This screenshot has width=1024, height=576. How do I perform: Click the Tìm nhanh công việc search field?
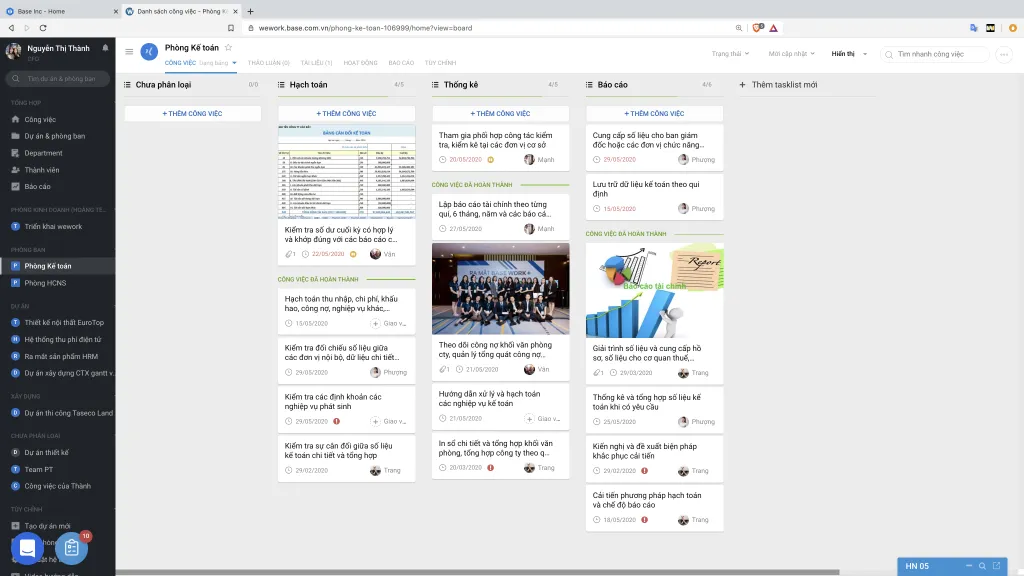940,54
